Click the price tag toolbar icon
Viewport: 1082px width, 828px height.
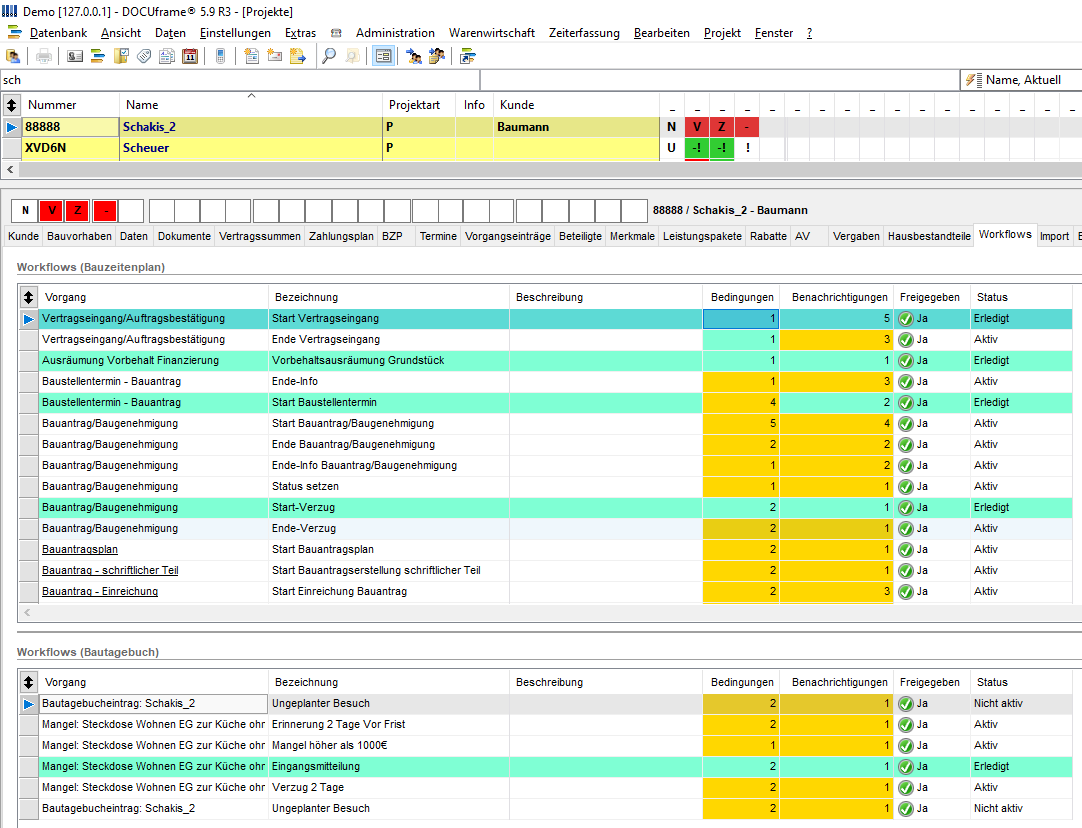[144, 57]
